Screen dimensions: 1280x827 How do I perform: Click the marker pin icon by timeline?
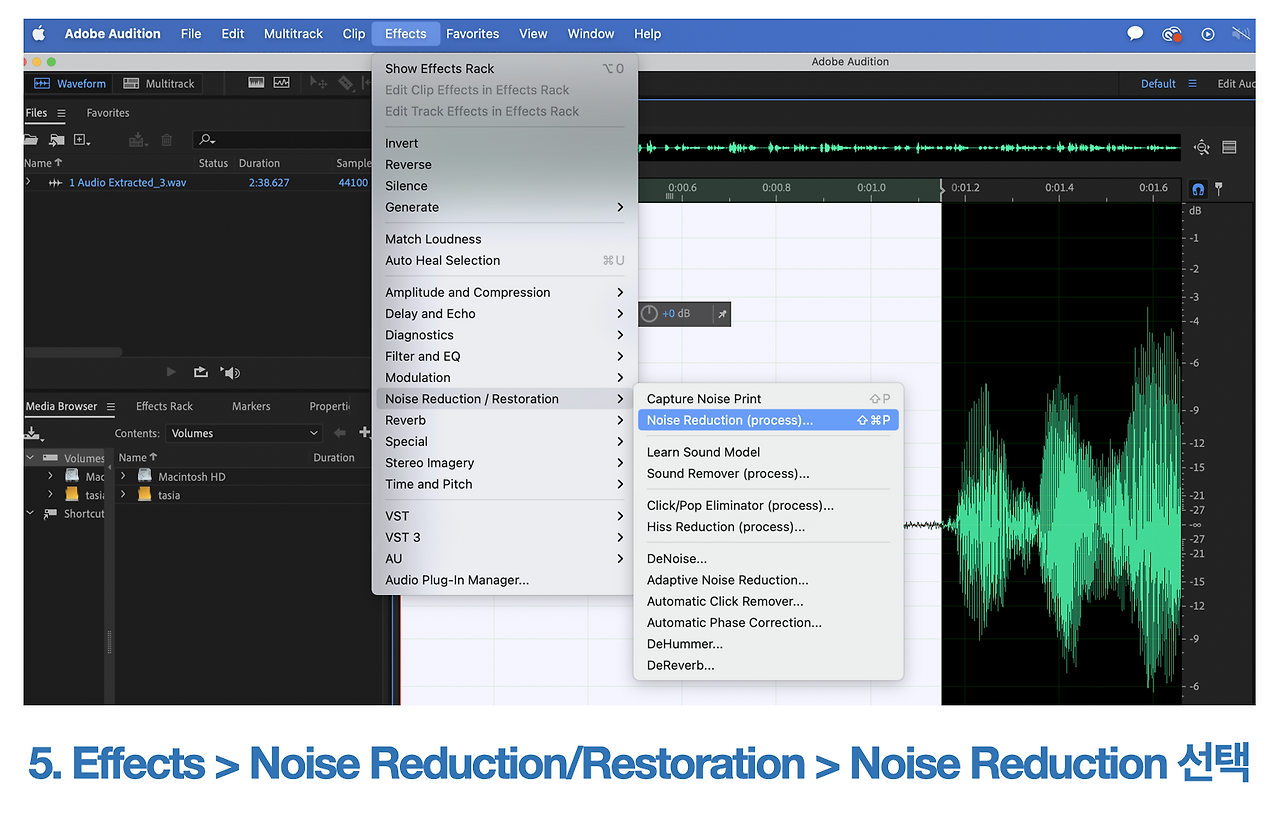[1218, 188]
